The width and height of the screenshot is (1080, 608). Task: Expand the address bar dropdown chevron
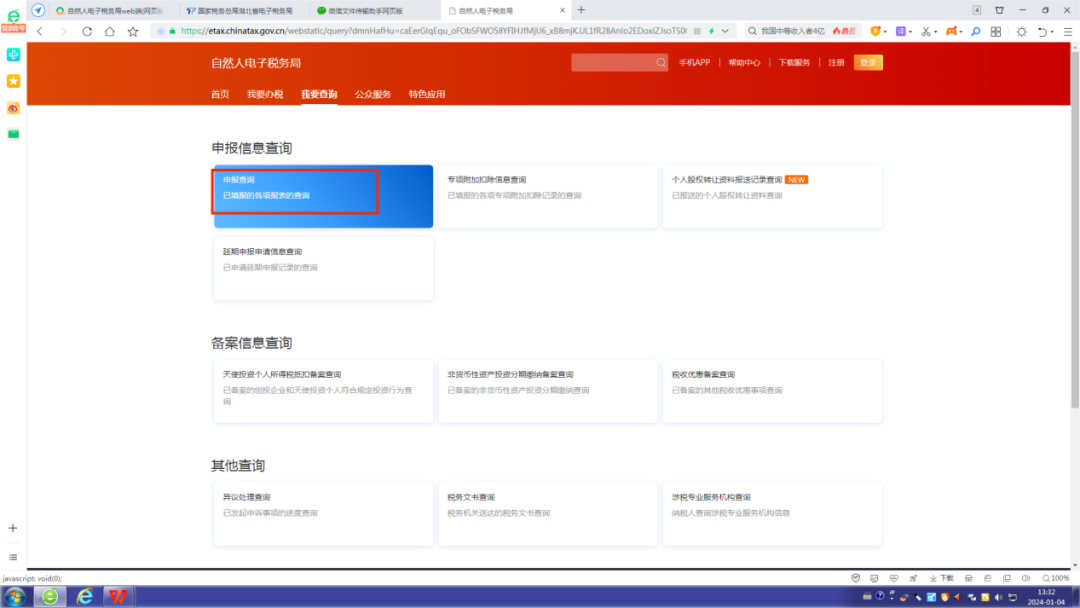click(x=725, y=31)
